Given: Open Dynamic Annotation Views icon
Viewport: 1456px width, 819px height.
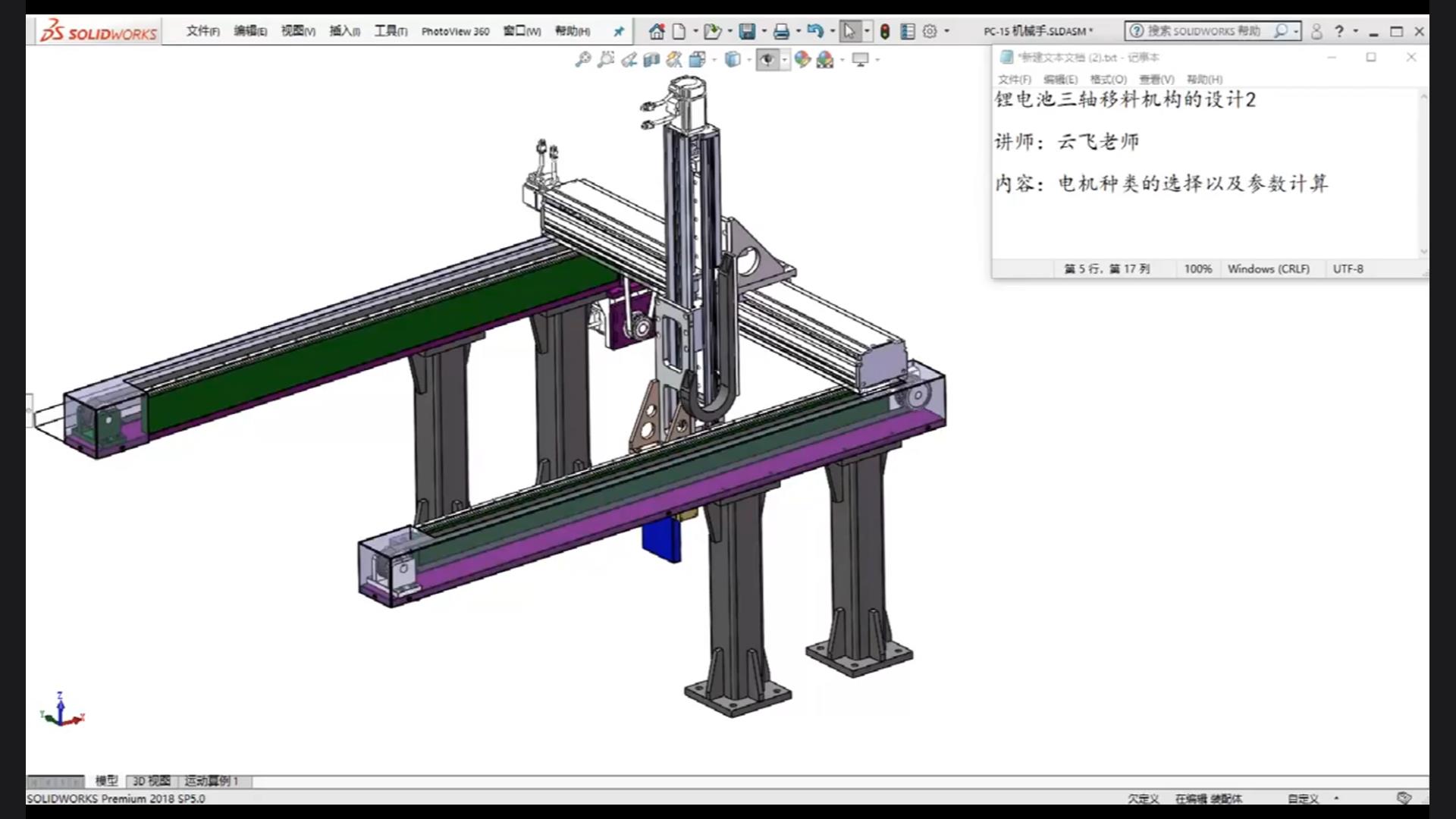Looking at the screenshot, I should point(674,59).
